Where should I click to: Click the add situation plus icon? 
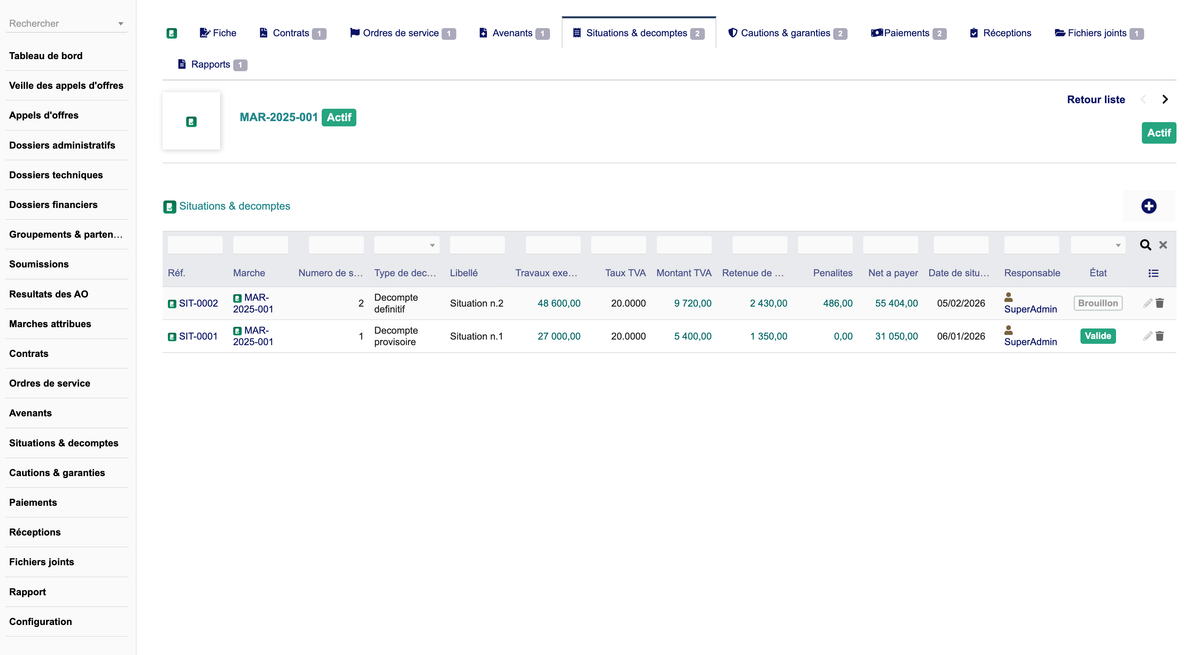(1149, 206)
